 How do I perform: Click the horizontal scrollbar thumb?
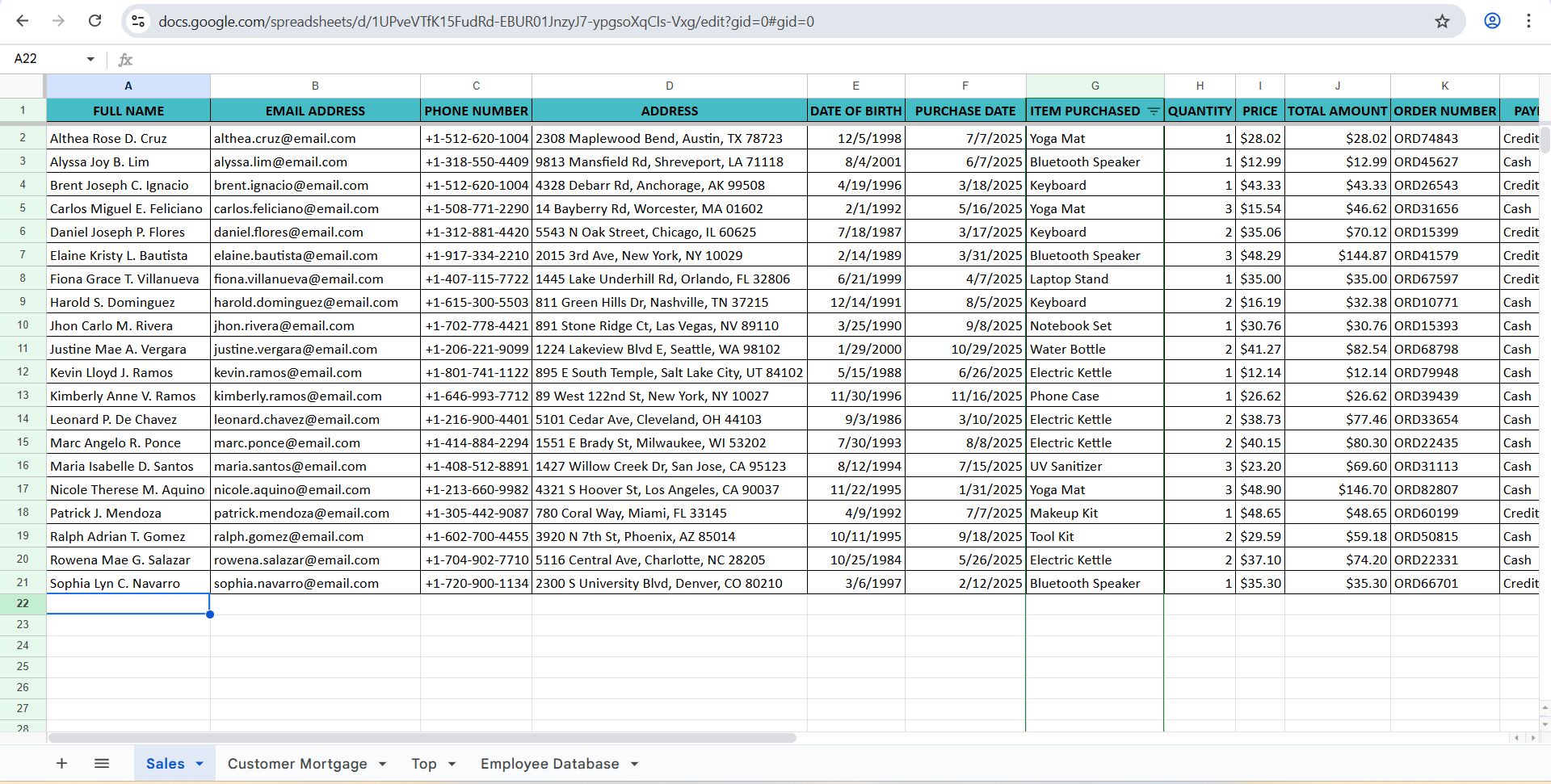pos(422,738)
